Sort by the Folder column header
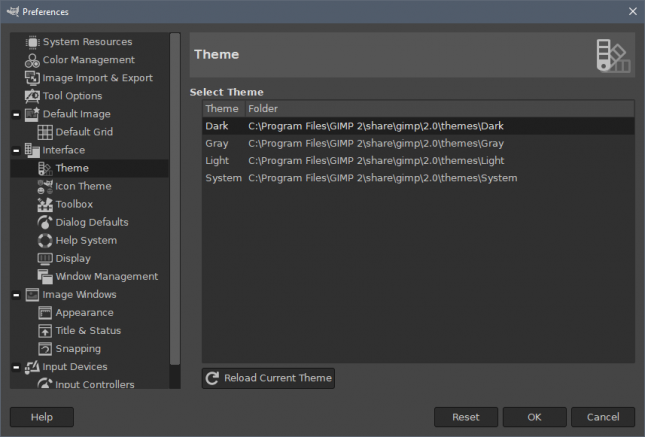Viewport: 645px width, 437px height. click(x=440, y=109)
